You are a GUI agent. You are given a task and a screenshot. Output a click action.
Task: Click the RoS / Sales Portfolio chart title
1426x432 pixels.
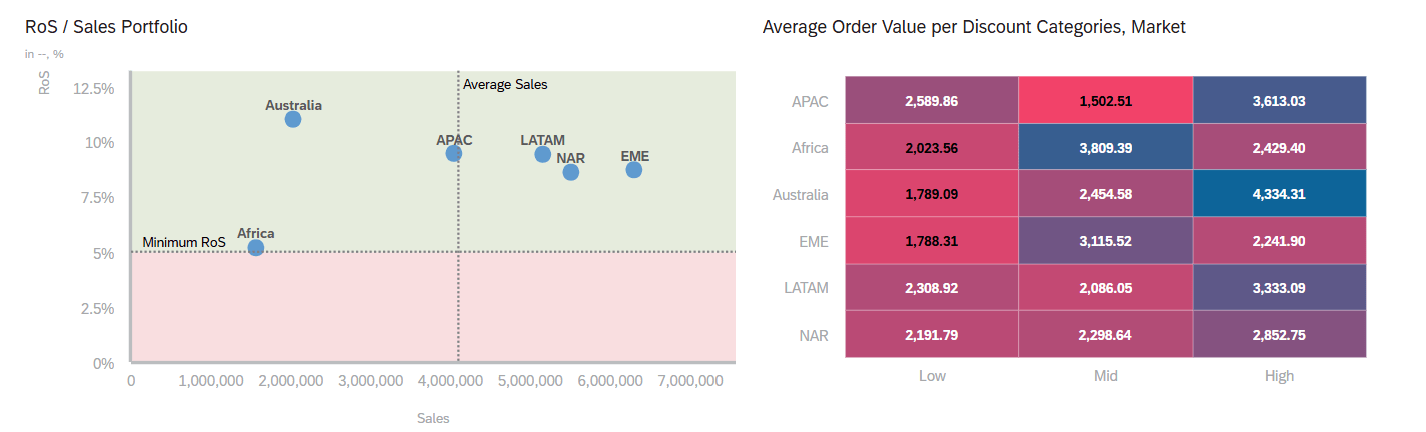point(106,27)
